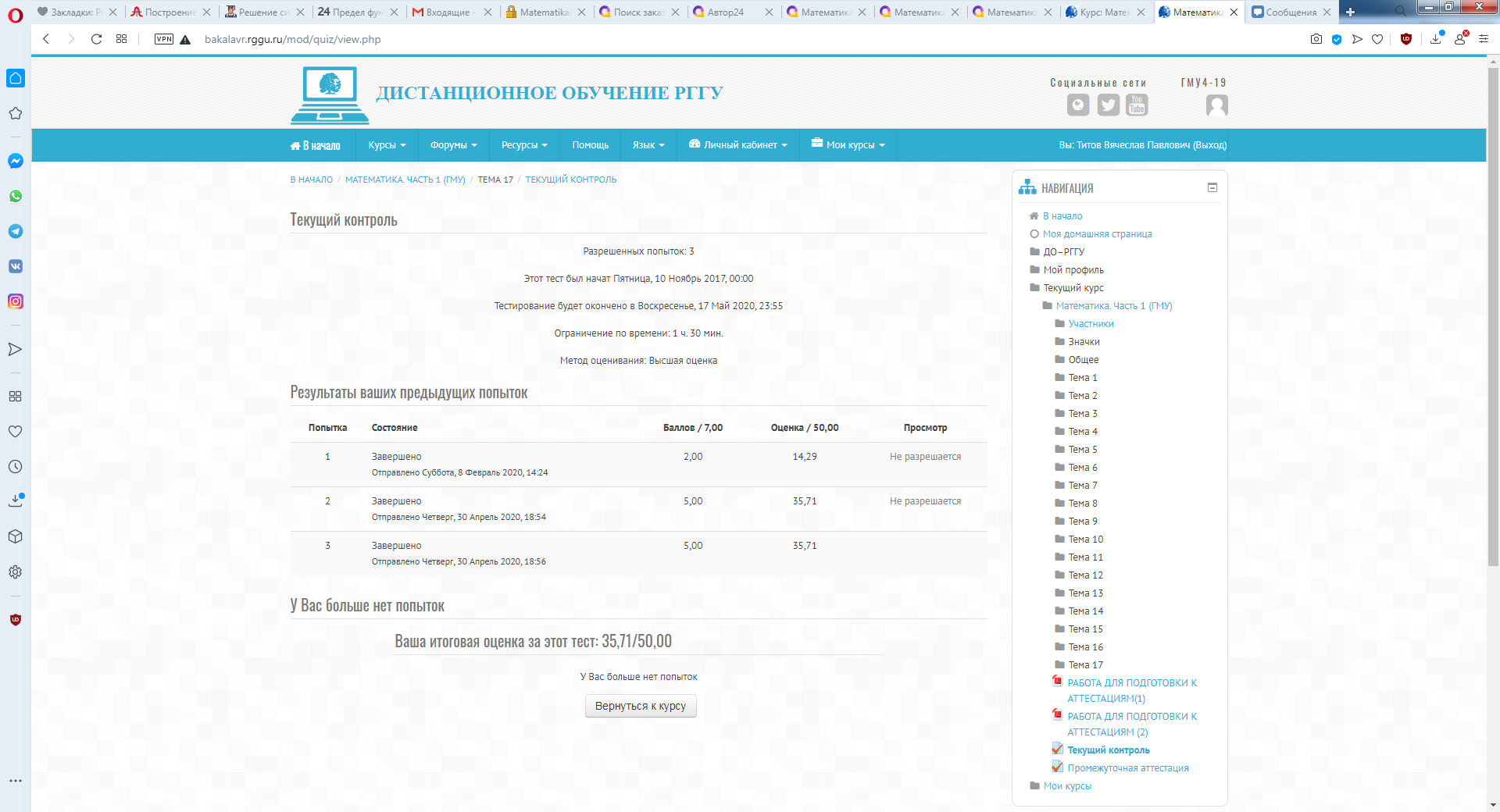Image resolution: width=1500 pixels, height=812 pixels.
Task: Reload the current page
Action: 96,39
